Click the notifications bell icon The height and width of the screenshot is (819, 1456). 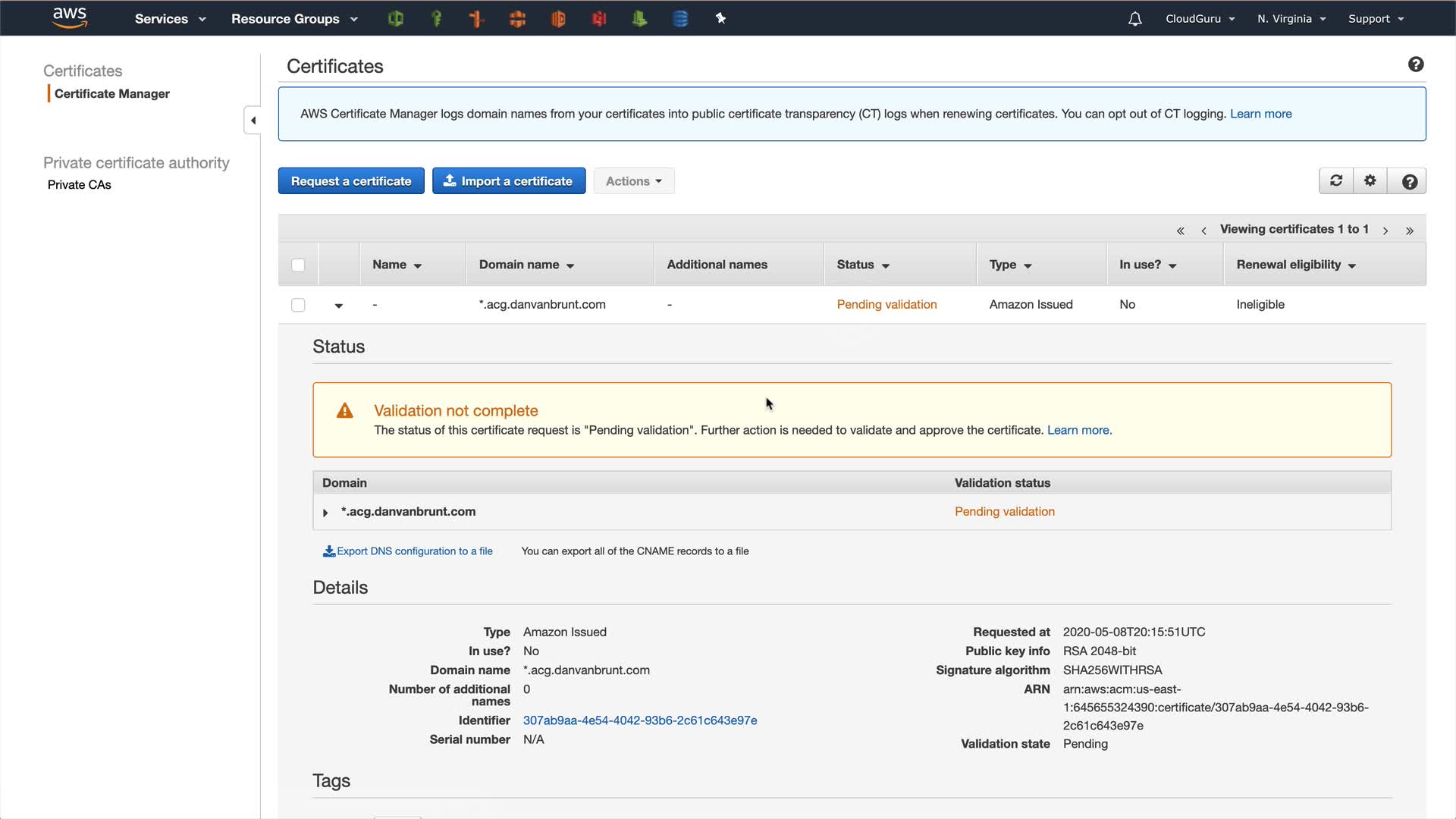click(1134, 19)
